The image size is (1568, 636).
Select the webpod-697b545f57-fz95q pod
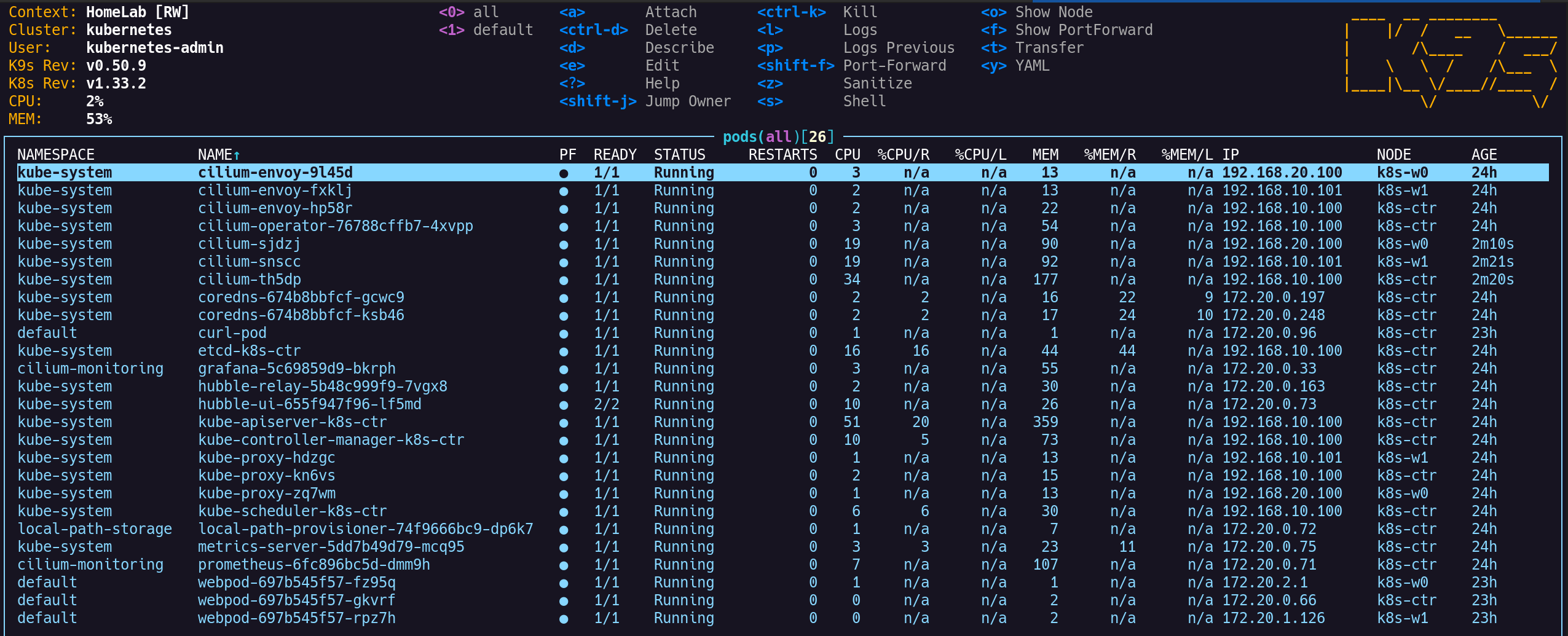pyautogui.click(x=782, y=583)
